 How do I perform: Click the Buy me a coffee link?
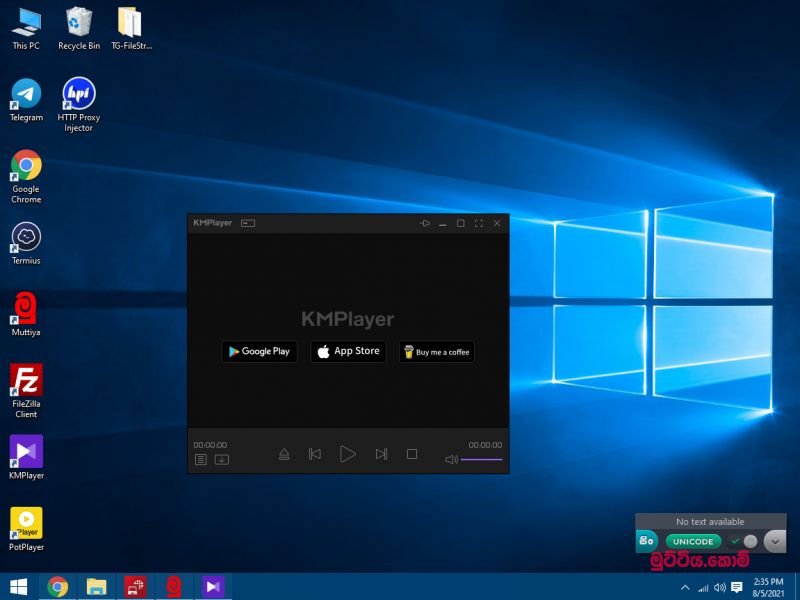[436, 351]
